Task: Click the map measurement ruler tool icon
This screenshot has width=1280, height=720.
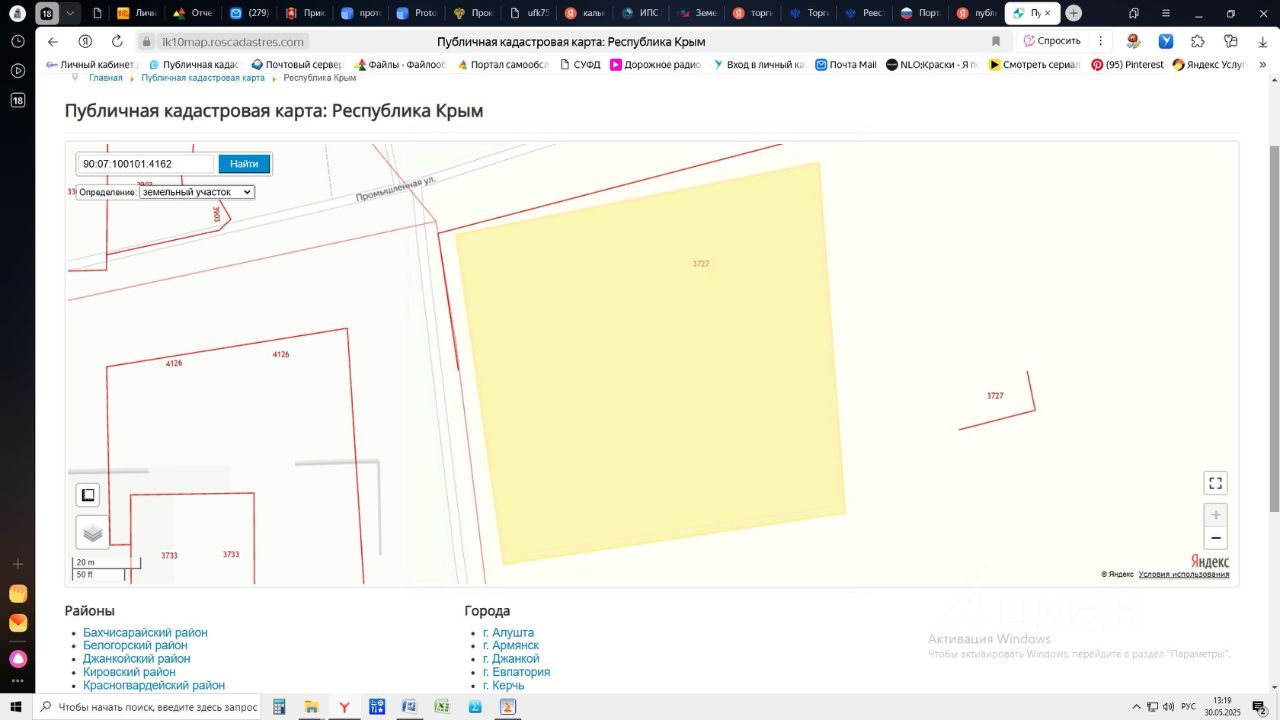Action: point(88,495)
